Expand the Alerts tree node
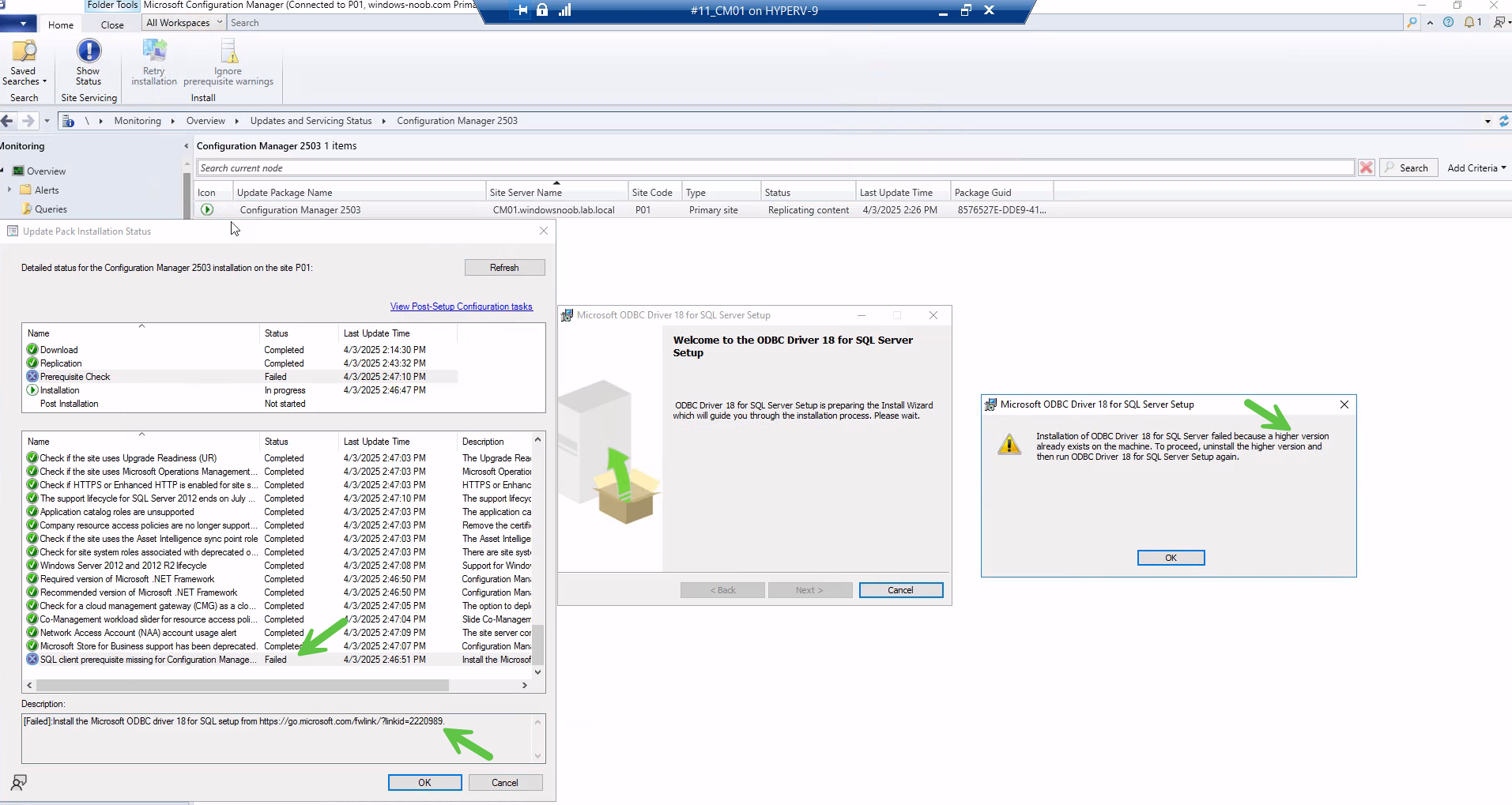 9,190
